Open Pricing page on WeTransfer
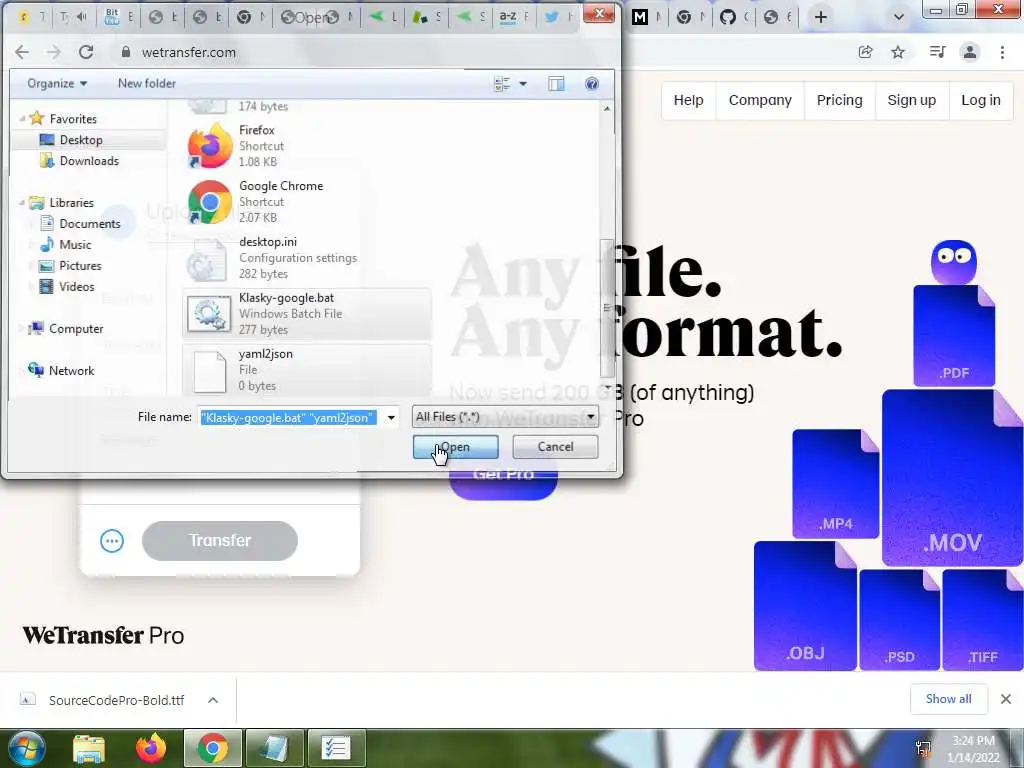Viewport: 1024px width, 768px height. (839, 100)
